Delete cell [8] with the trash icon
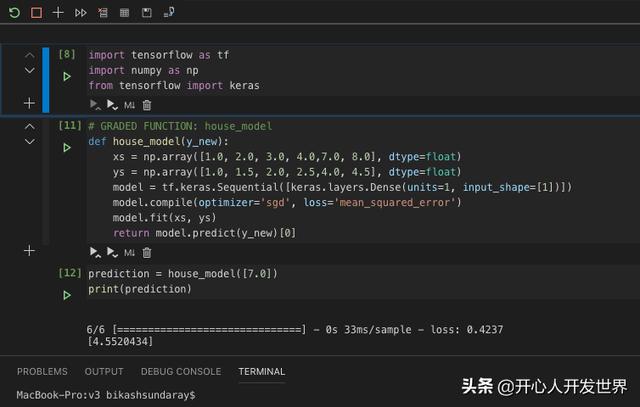This screenshot has height=407, width=640. tap(147, 105)
